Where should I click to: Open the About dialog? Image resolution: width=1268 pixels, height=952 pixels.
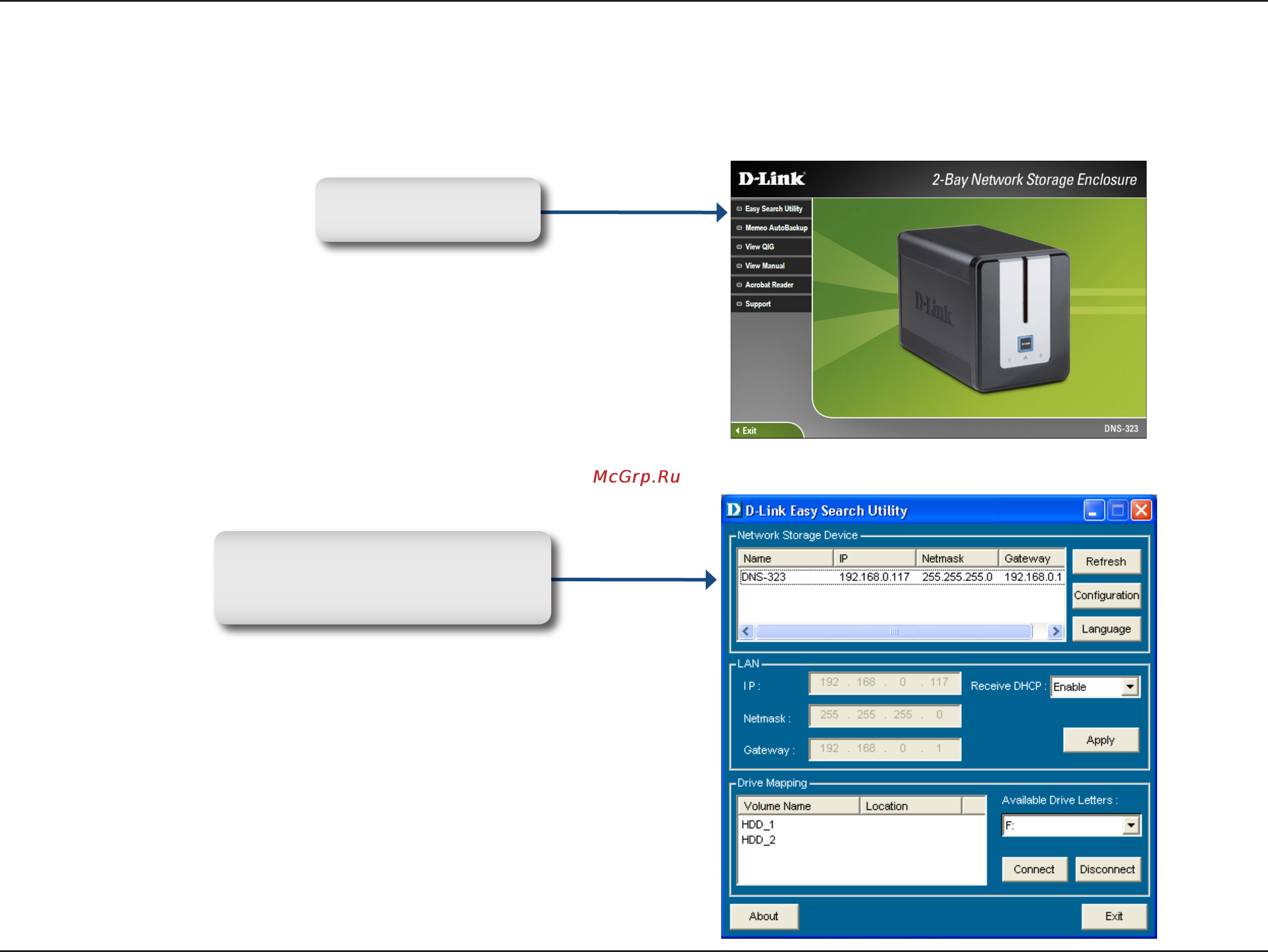click(x=763, y=916)
